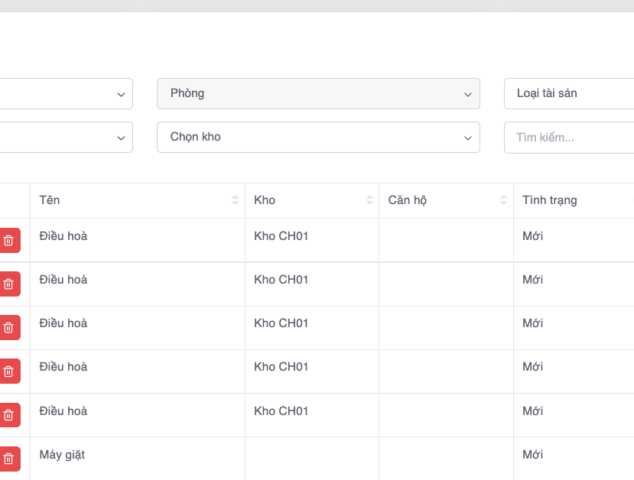Open the Phòng dropdown

click(318, 93)
